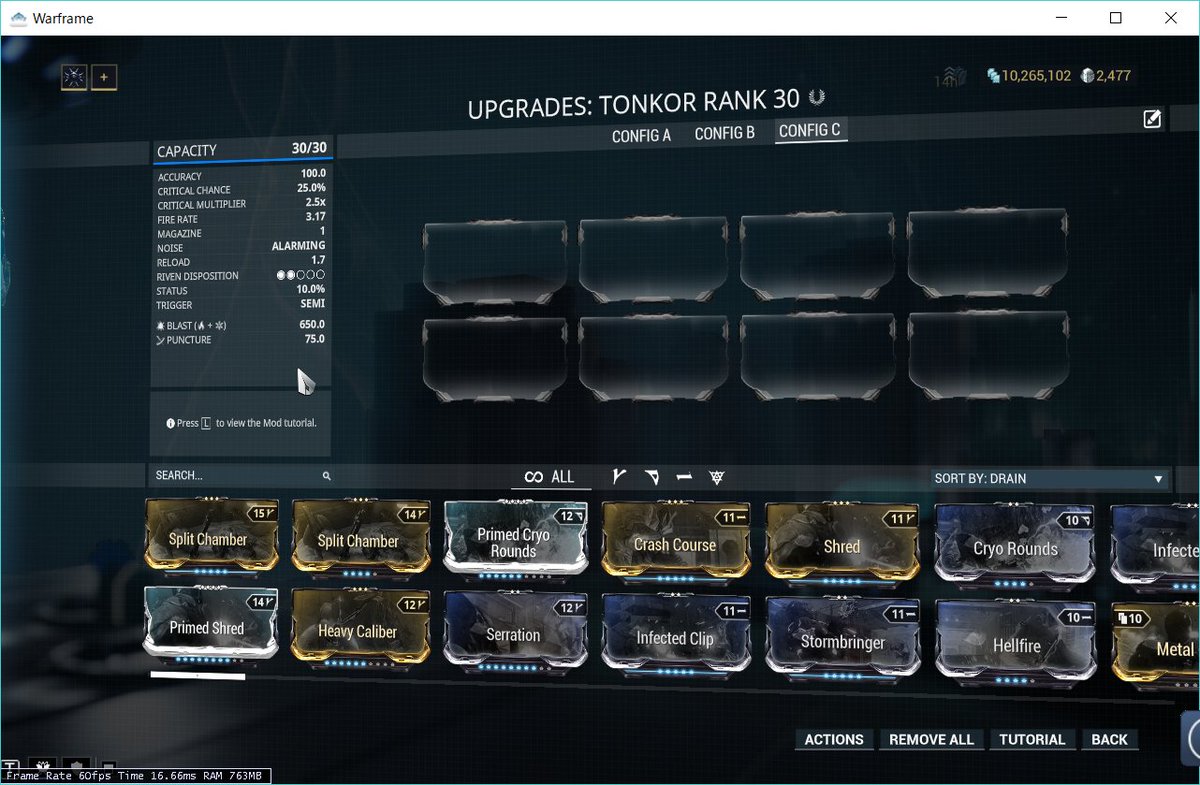Select the Split Chamber mod with drain 14
Screen dimensions: 1200x785
tap(360, 539)
